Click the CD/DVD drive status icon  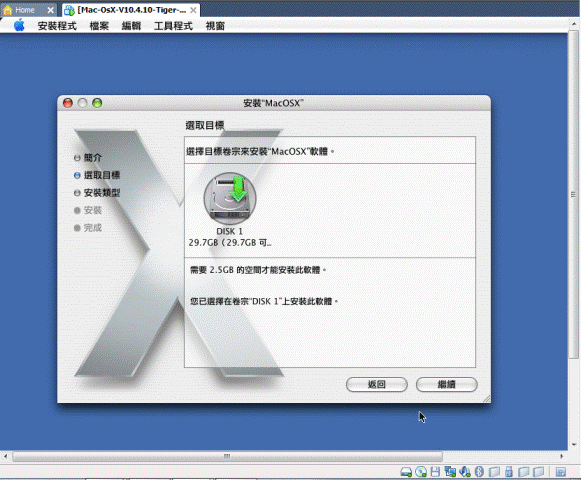coord(421,471)
